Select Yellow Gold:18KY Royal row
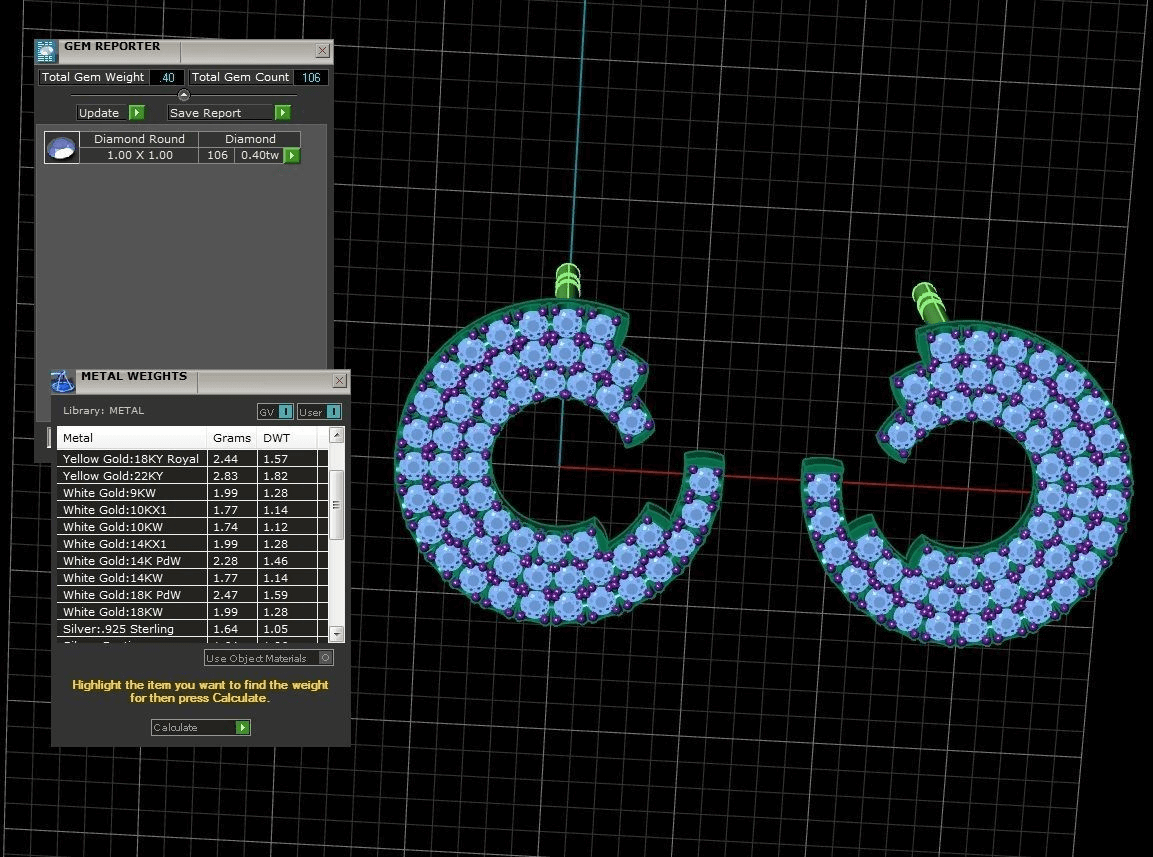This screenshot has height=857, width=1153. click(192, 458)
